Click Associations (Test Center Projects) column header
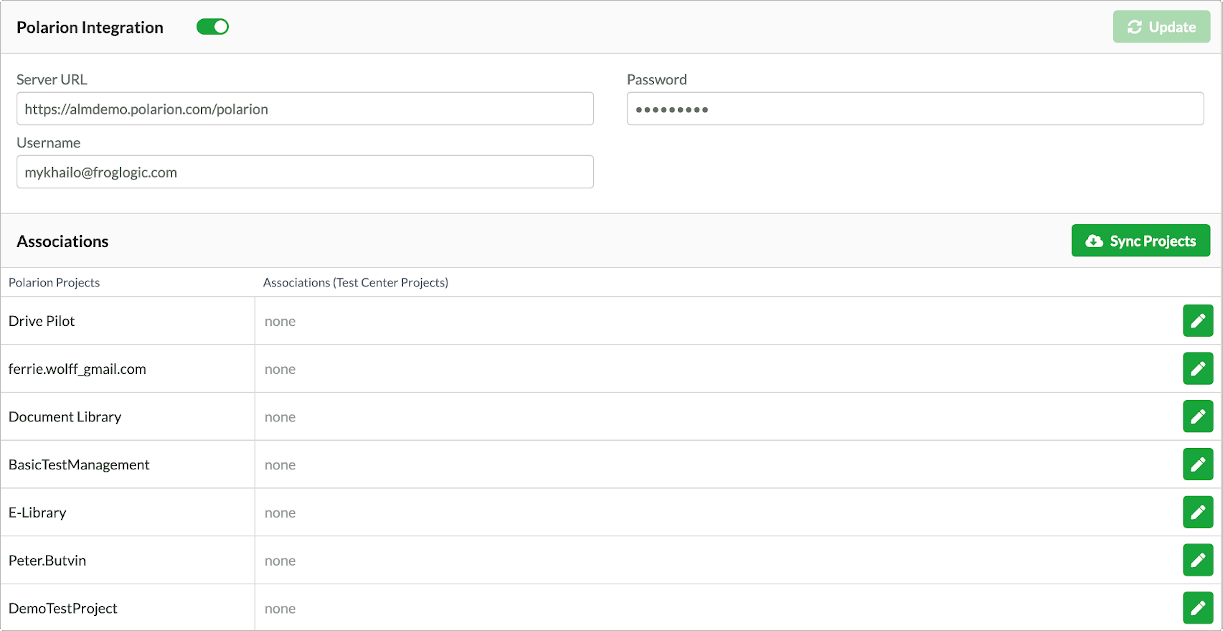This screenshot has height=631, width=1223. (355, 283)
